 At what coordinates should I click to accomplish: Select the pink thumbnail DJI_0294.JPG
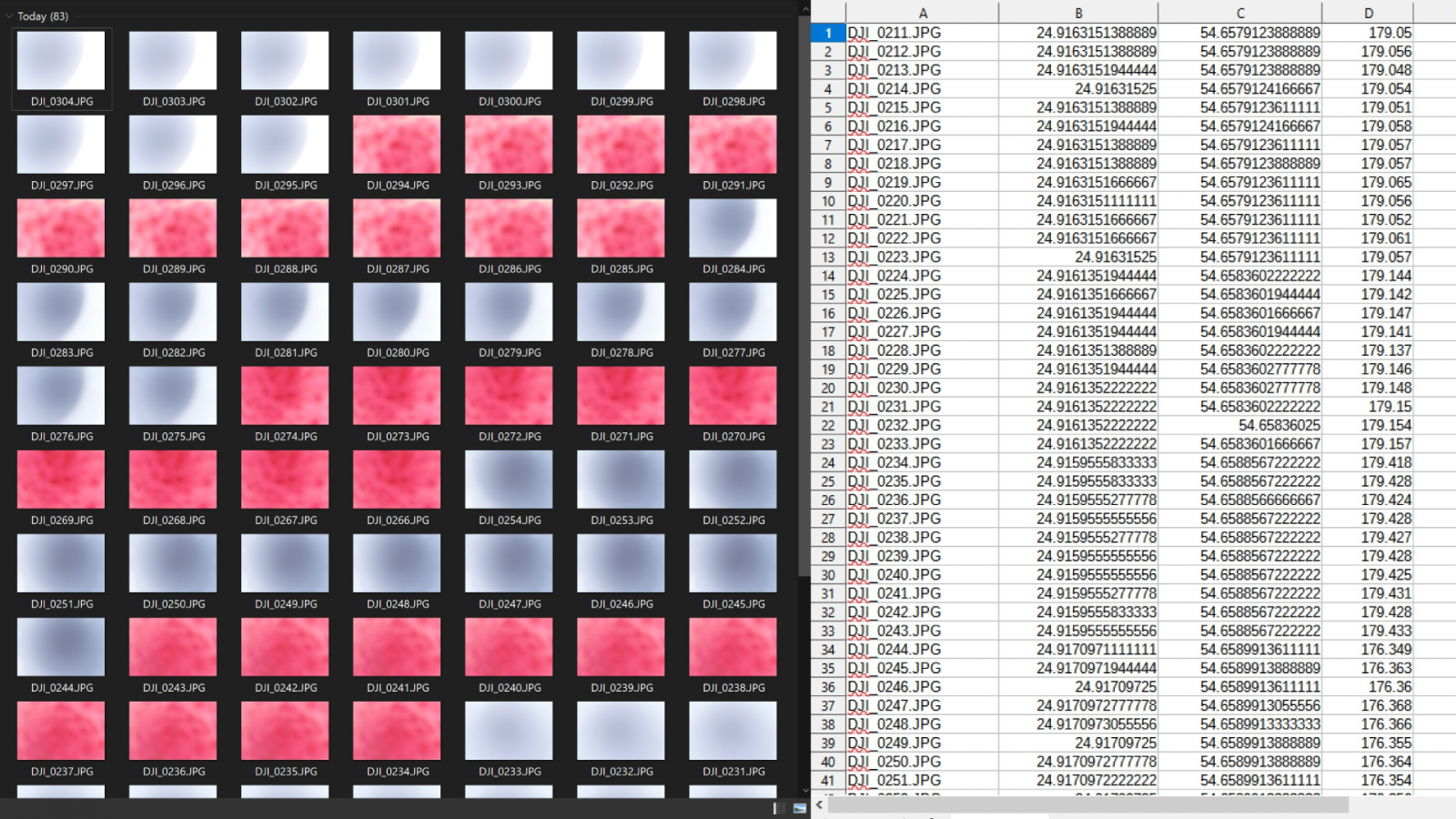point(397,145)
